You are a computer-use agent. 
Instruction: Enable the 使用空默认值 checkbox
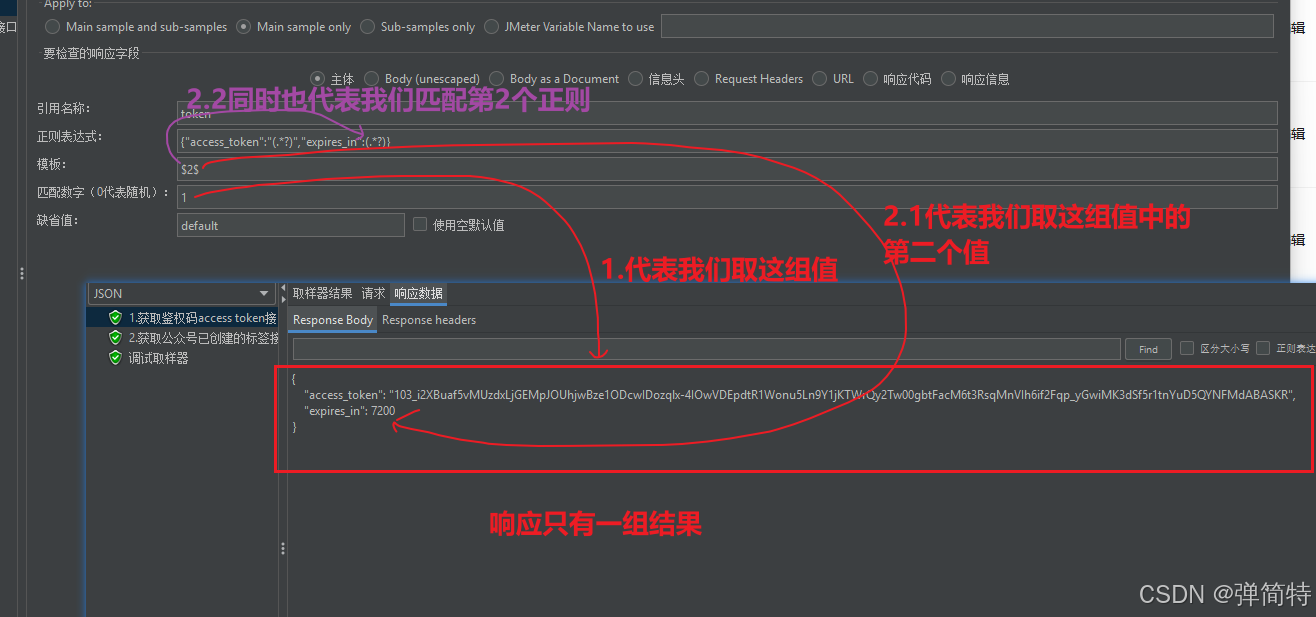pyautogui.click(x=420, y=224)
